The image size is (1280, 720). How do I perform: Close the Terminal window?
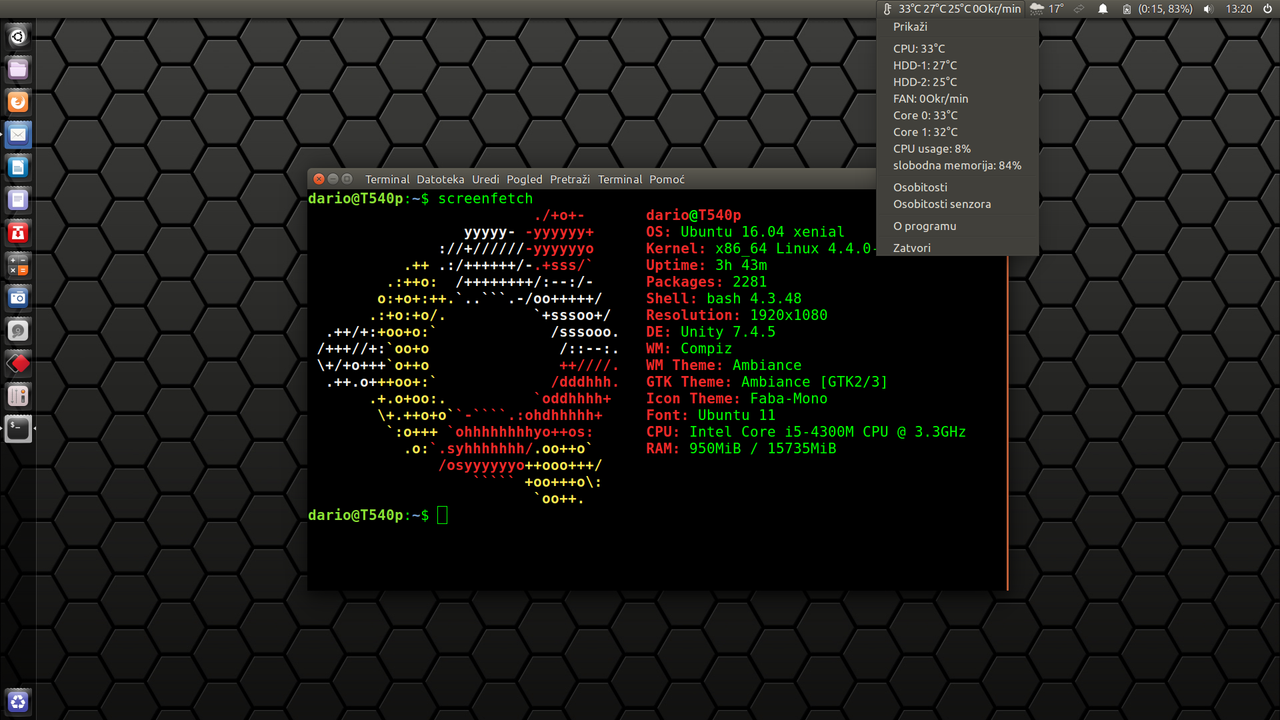click(319, 179)
